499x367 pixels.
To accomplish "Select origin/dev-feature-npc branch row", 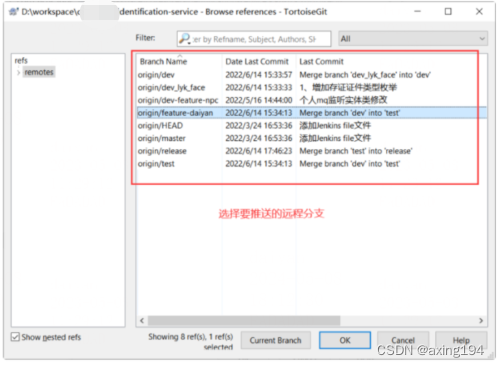I will click(312, 100).
